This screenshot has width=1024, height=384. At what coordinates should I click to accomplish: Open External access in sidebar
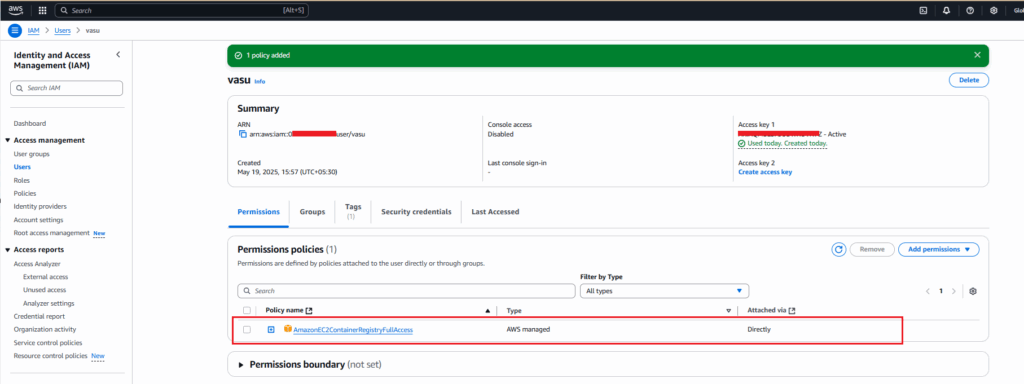click(x=46, y=277)
